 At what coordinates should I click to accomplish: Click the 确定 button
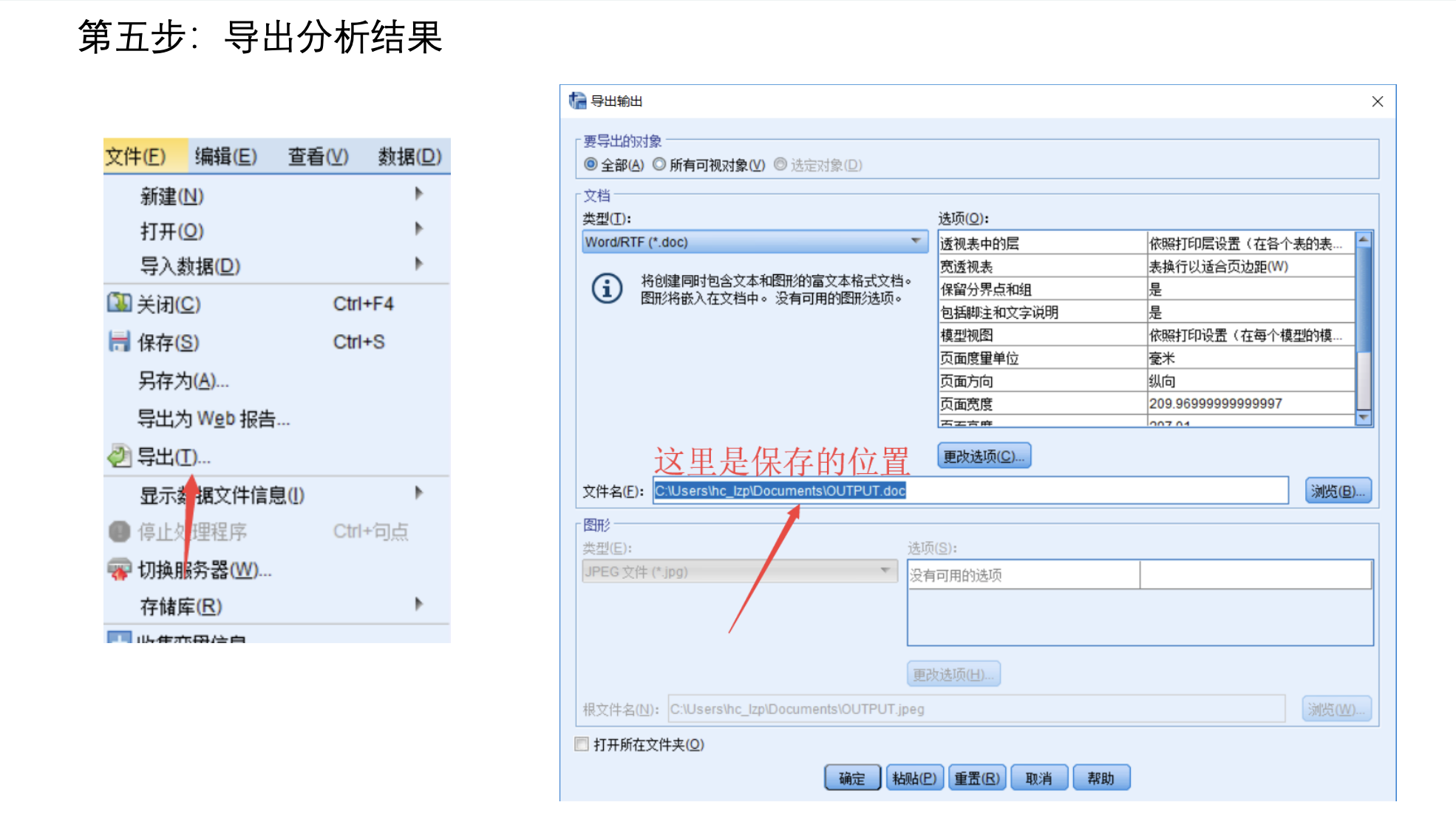pyautogui.click(x=852, y=778)
